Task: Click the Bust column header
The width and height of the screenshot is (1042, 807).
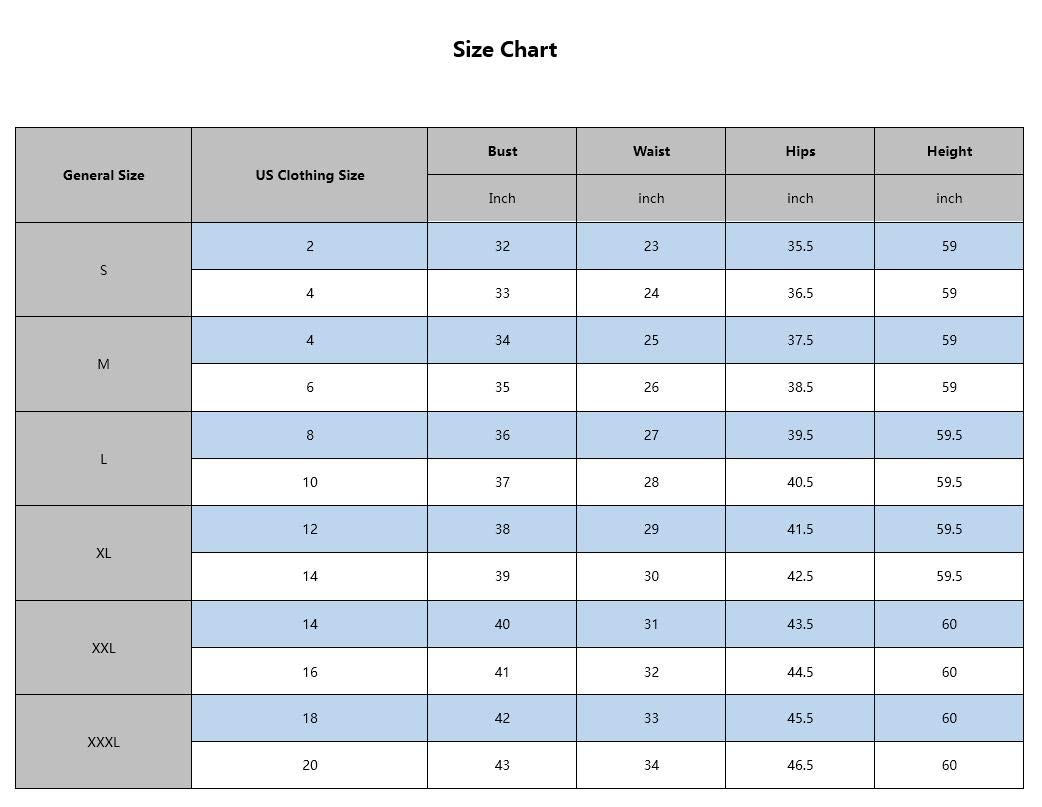Action: (502, 151)
